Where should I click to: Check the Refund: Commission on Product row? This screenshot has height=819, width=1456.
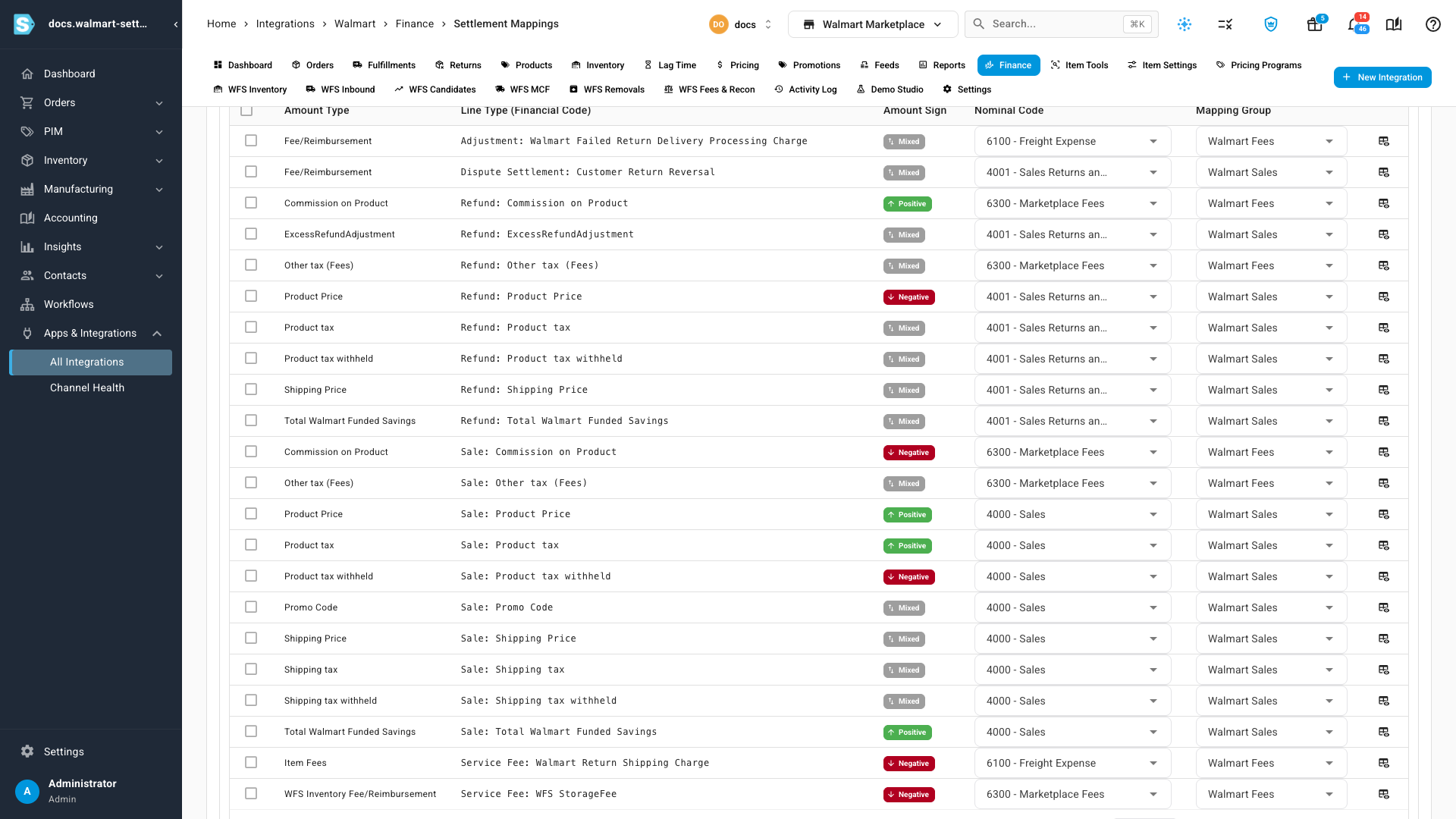[x=251, y=203]
